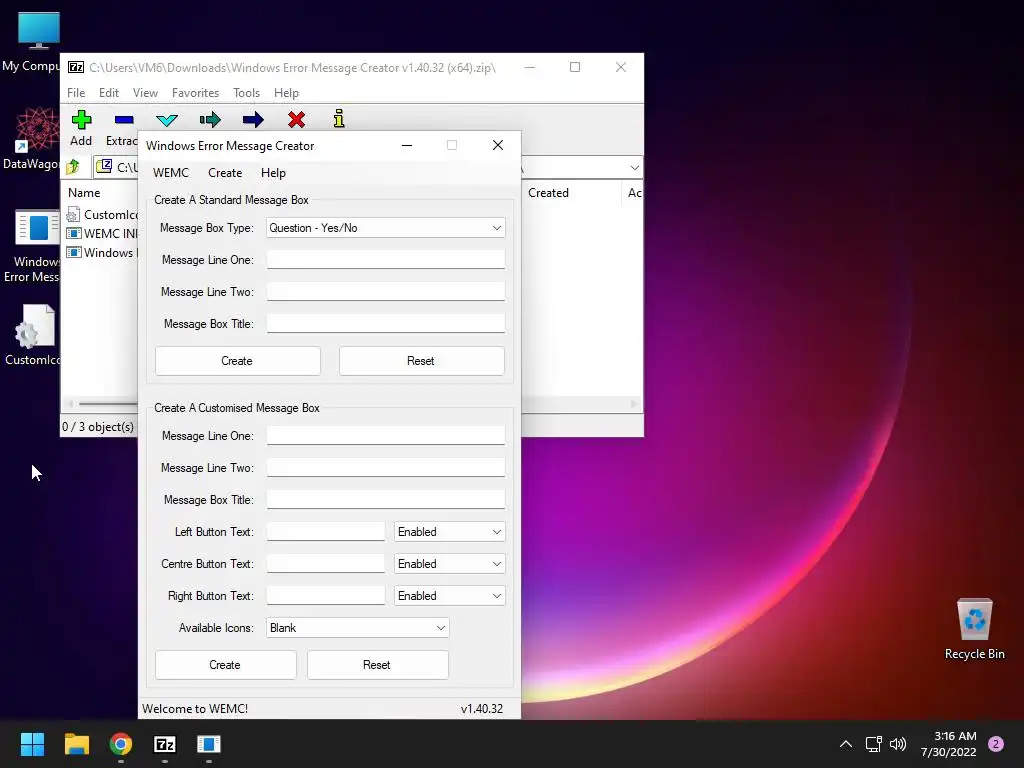Click the 7-Zip Extract minus icon
1024x768 pixels.
(123, 120)
